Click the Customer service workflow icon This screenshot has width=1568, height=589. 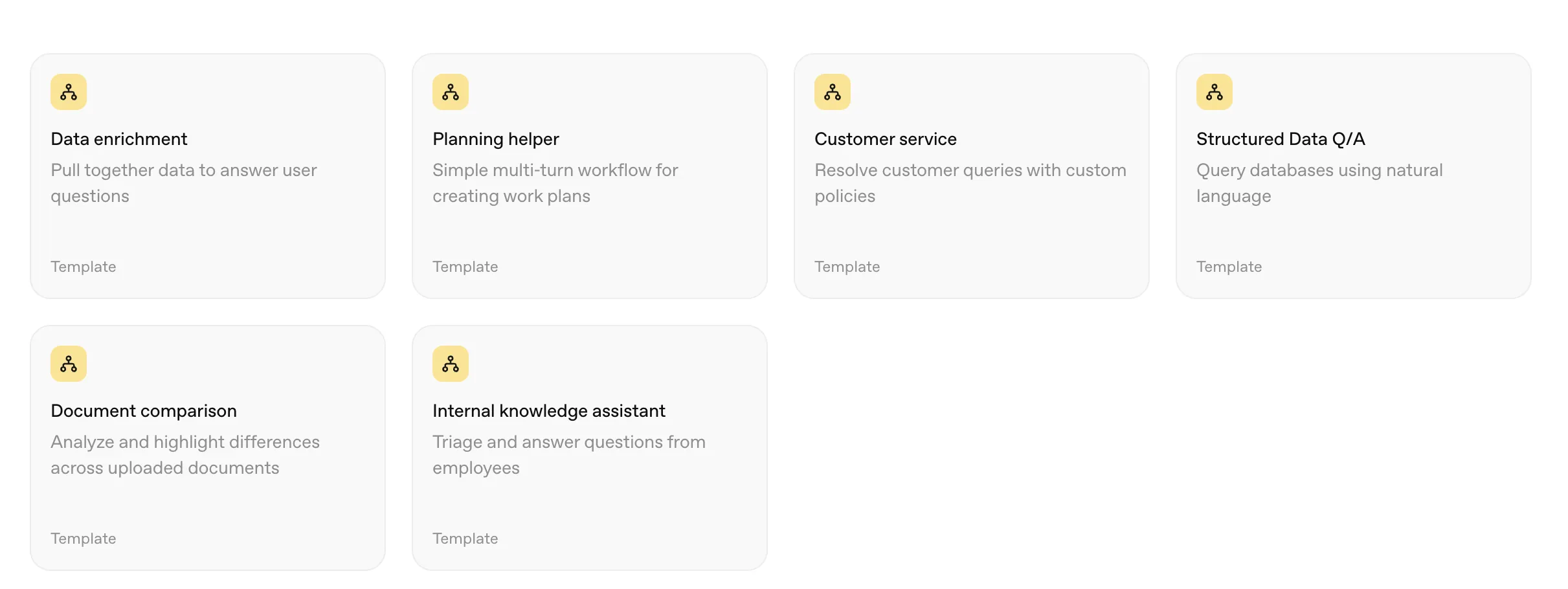[x=833, y=92]
